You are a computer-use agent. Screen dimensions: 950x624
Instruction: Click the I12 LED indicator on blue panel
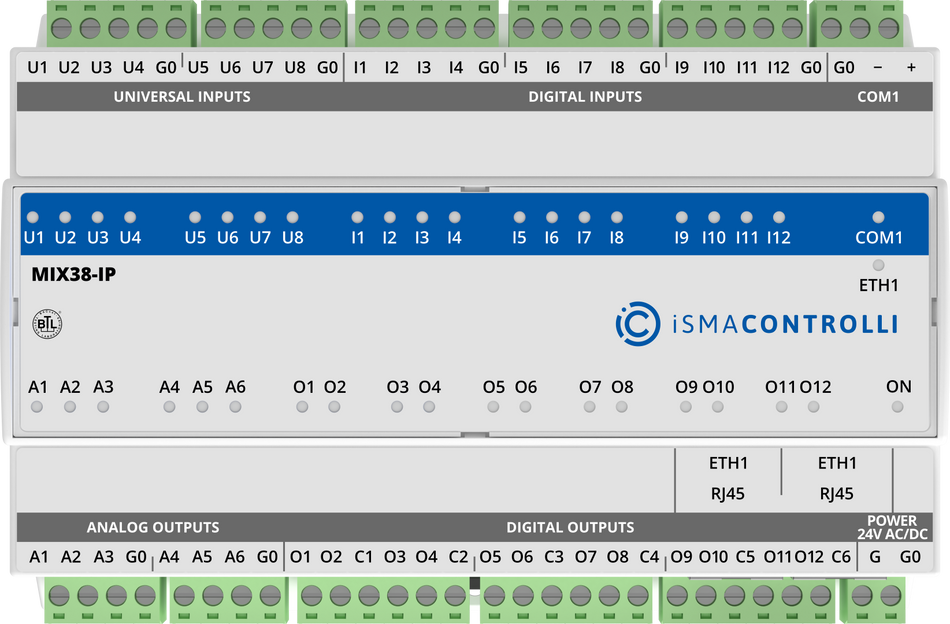(x=779, y=217)
